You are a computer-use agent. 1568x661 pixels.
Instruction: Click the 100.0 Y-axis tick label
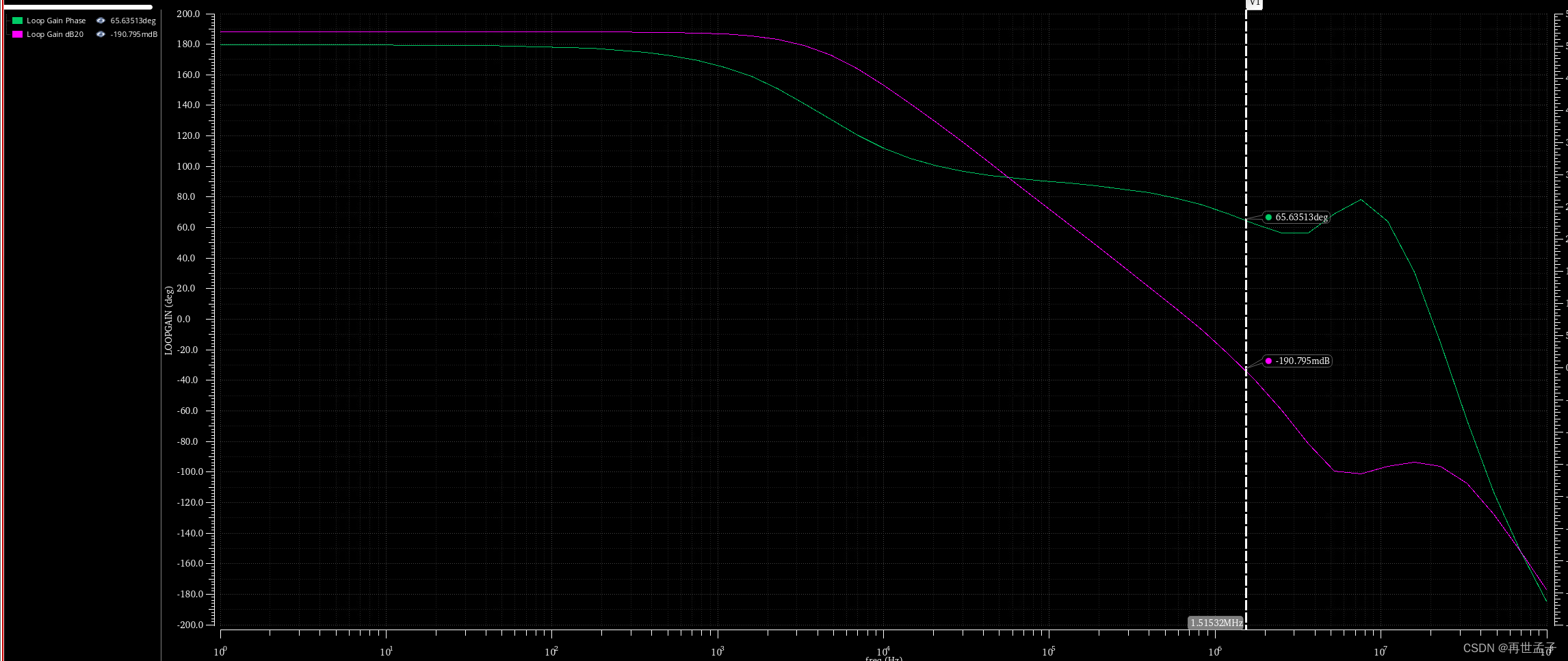[188, 166]
